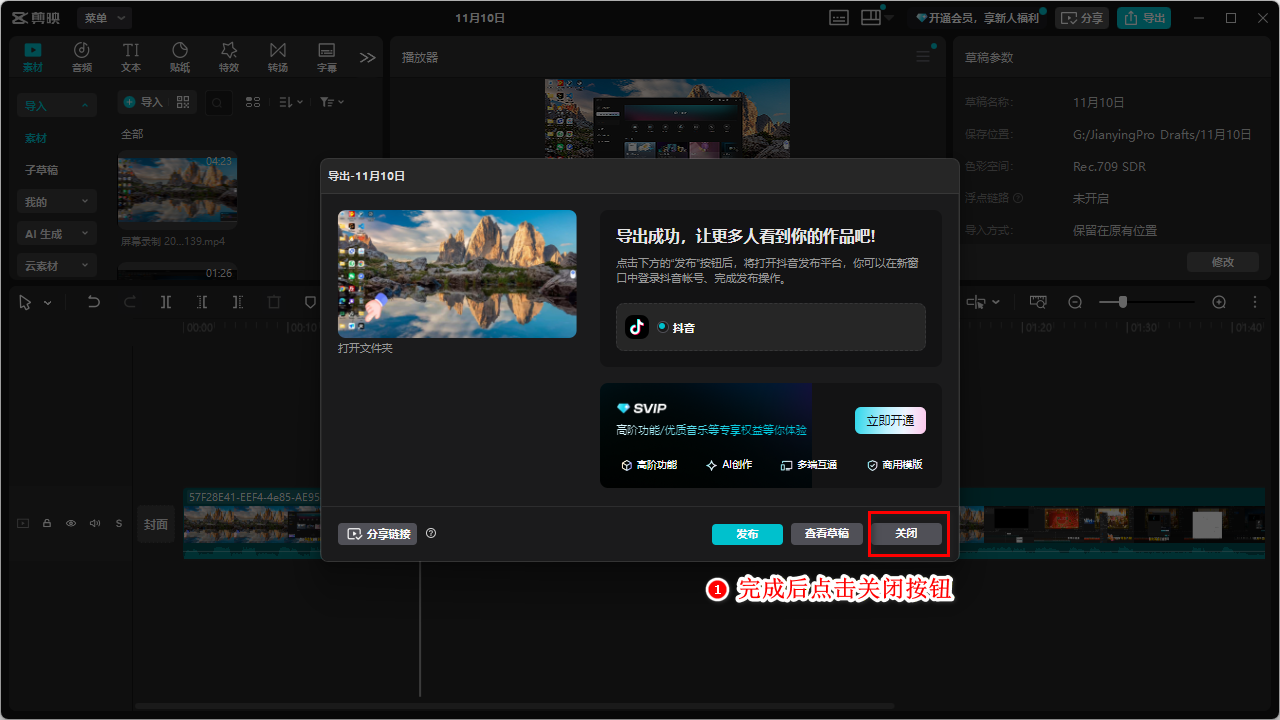Select the 抖音 radio option
Screen dimensions: 1280x720
[662, 327]
